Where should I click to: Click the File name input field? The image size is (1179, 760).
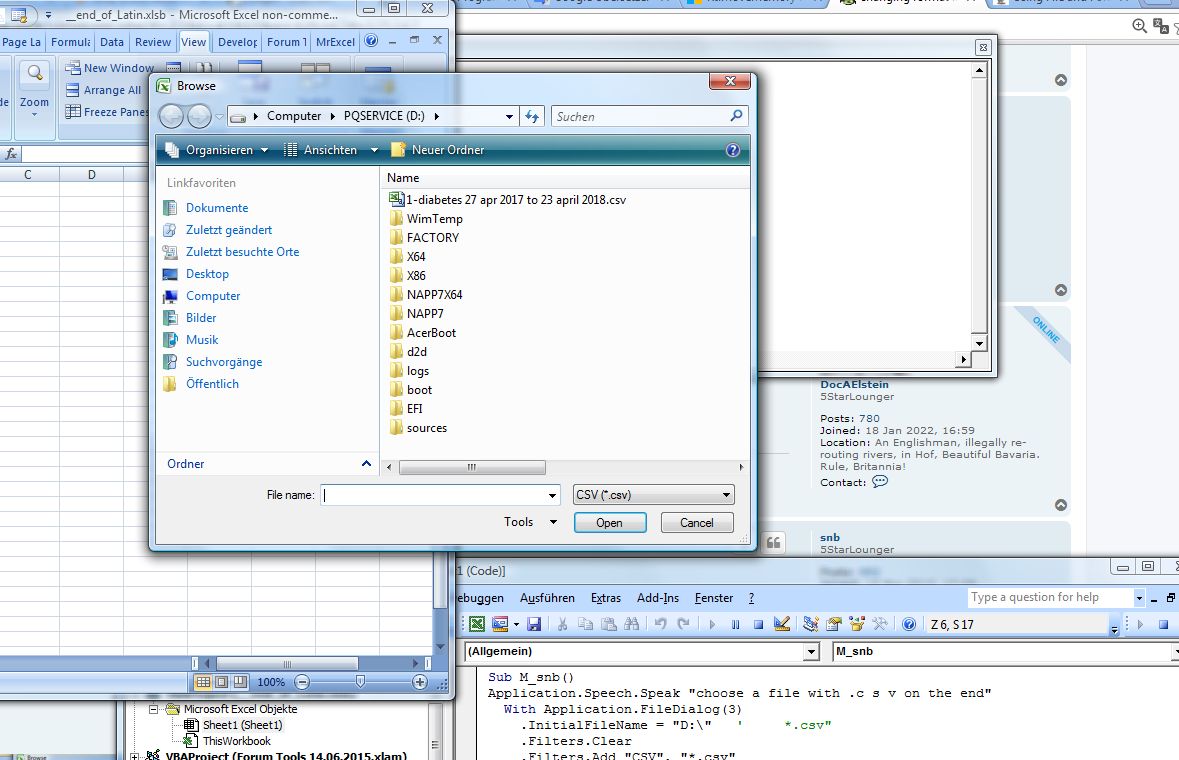pos(434,495)
